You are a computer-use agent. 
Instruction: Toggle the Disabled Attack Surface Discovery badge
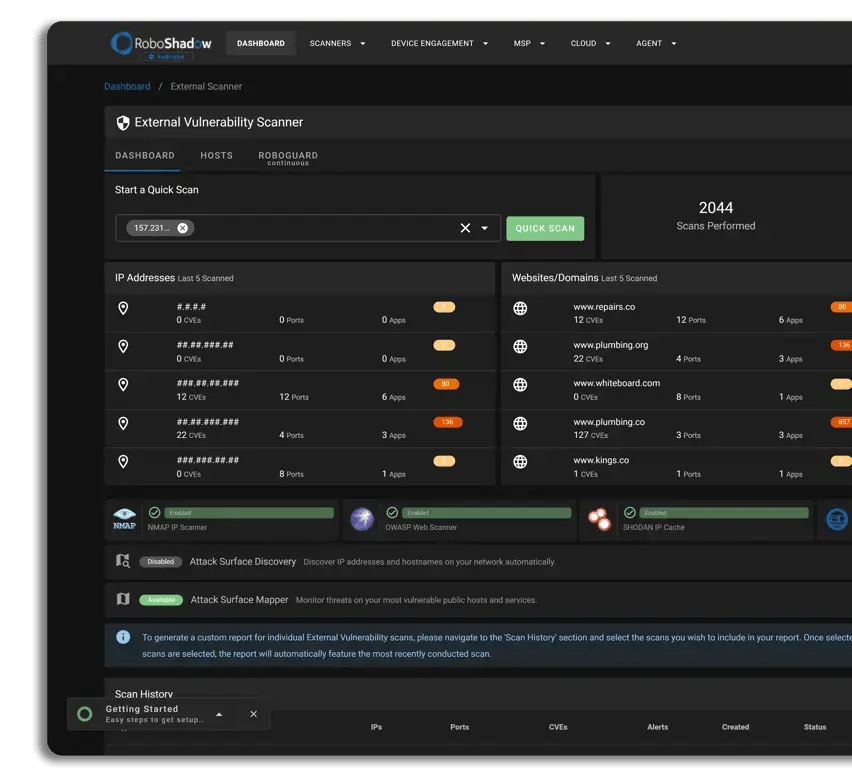[x=161, y=562]
